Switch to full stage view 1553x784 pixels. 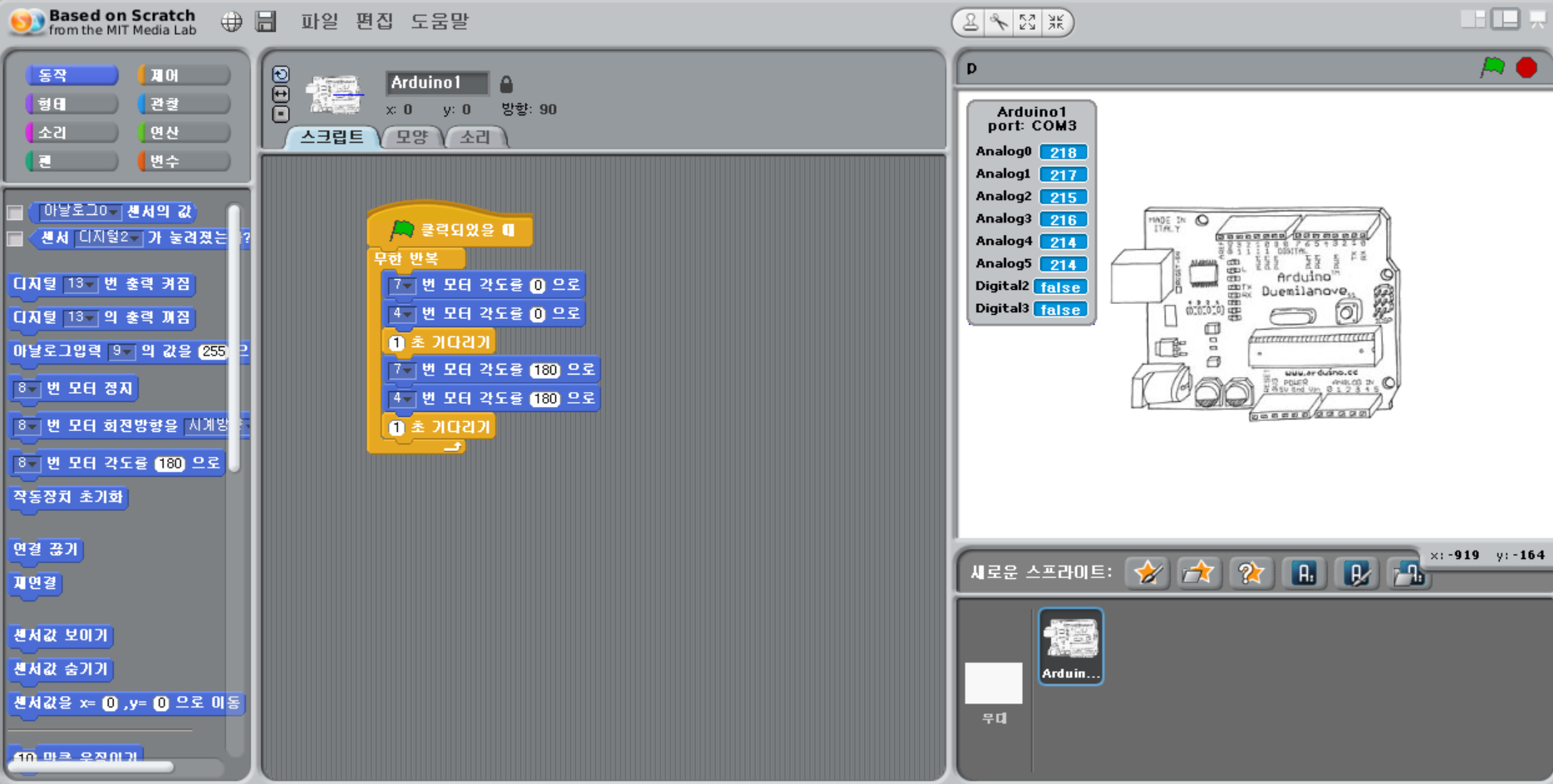click(1506, 19)
